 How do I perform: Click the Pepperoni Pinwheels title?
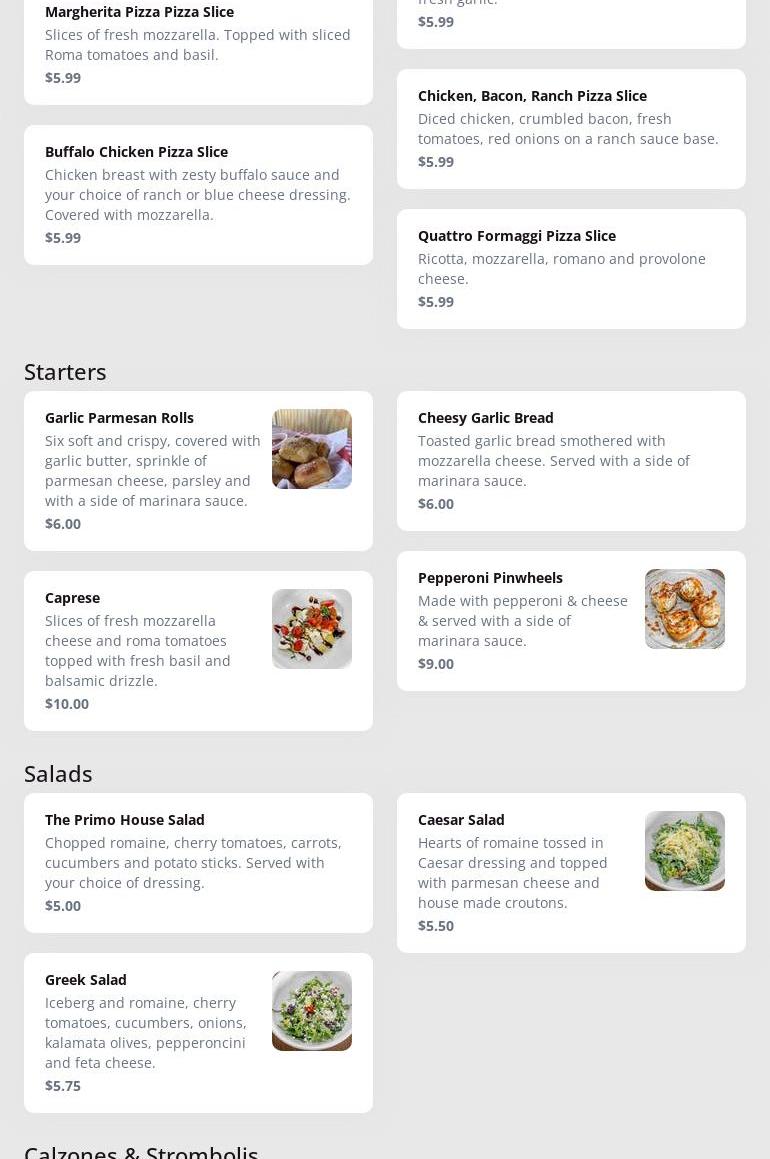pos(490,578)
